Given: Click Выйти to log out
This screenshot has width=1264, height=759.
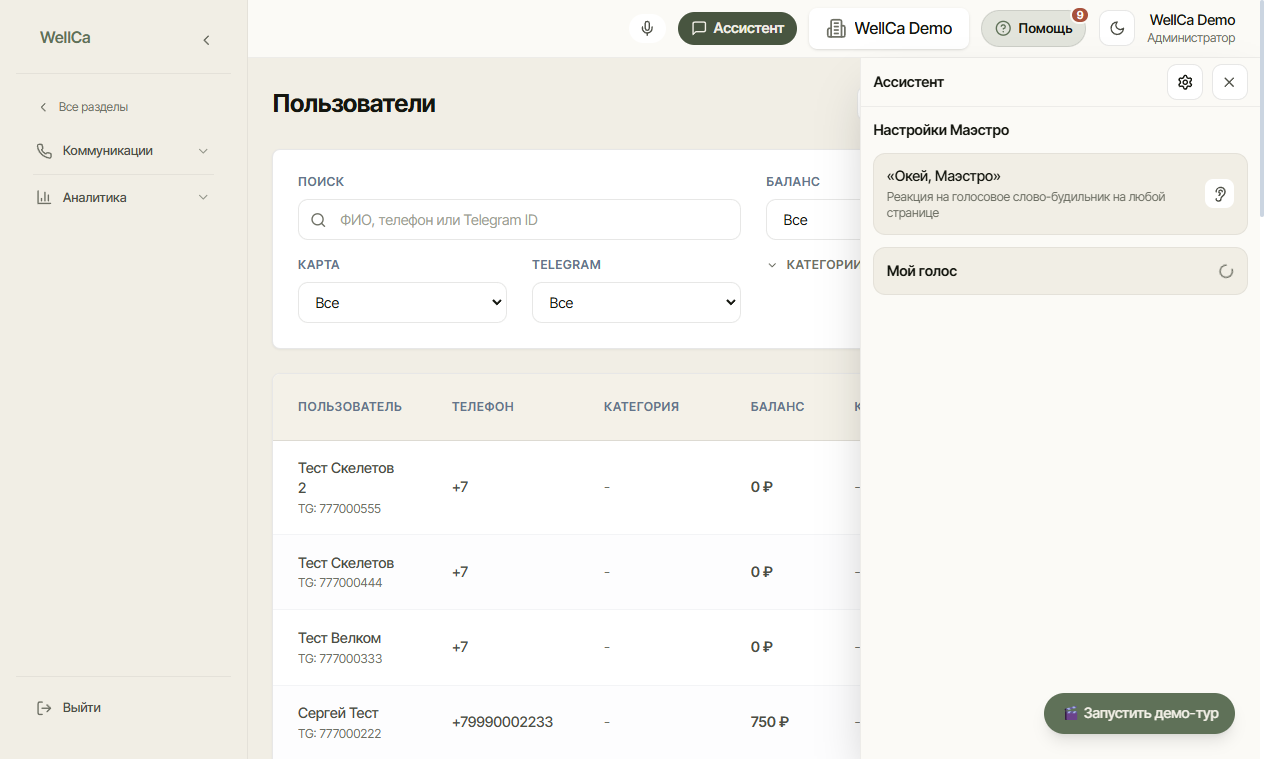Looking at the screenshot, I should click(82, 708).
